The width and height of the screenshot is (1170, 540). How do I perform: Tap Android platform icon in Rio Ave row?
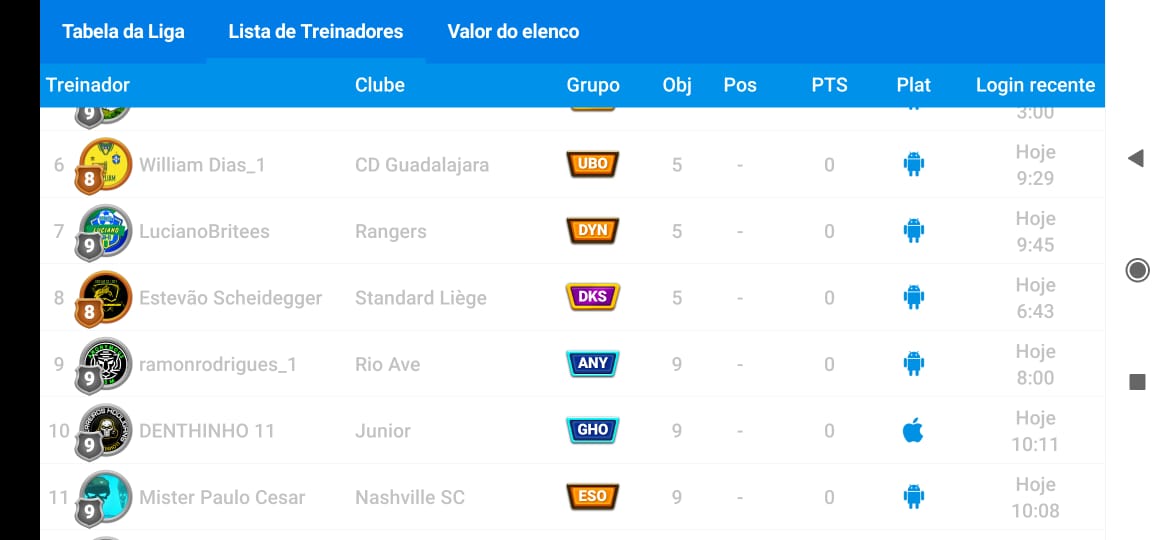click(913, 364)
